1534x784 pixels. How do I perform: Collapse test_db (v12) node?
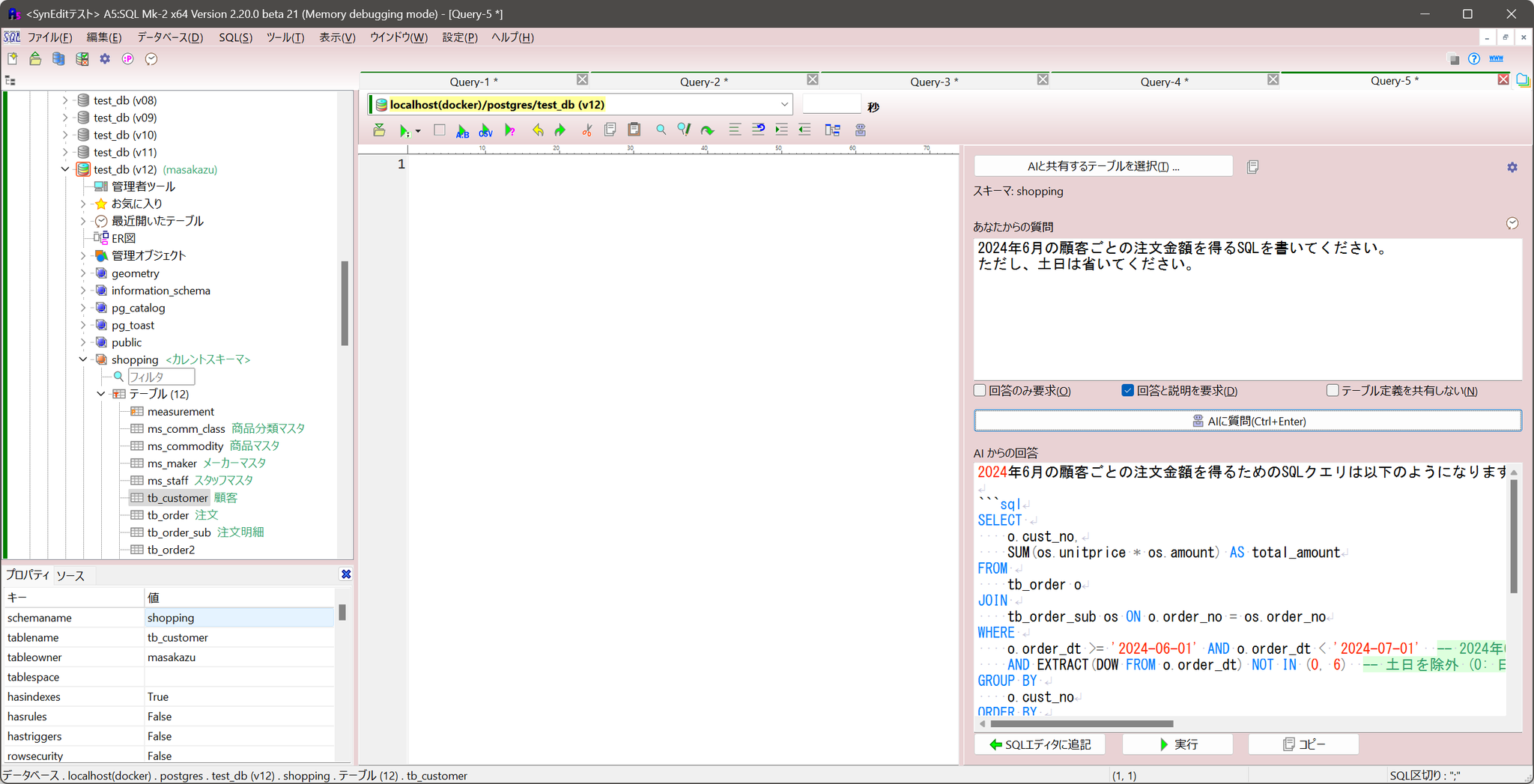(x=65, y=169)
